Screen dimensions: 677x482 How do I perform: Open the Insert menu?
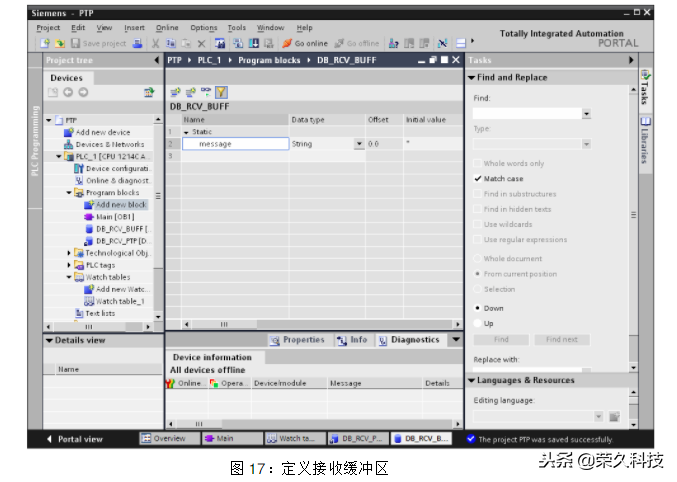[134, 28]
